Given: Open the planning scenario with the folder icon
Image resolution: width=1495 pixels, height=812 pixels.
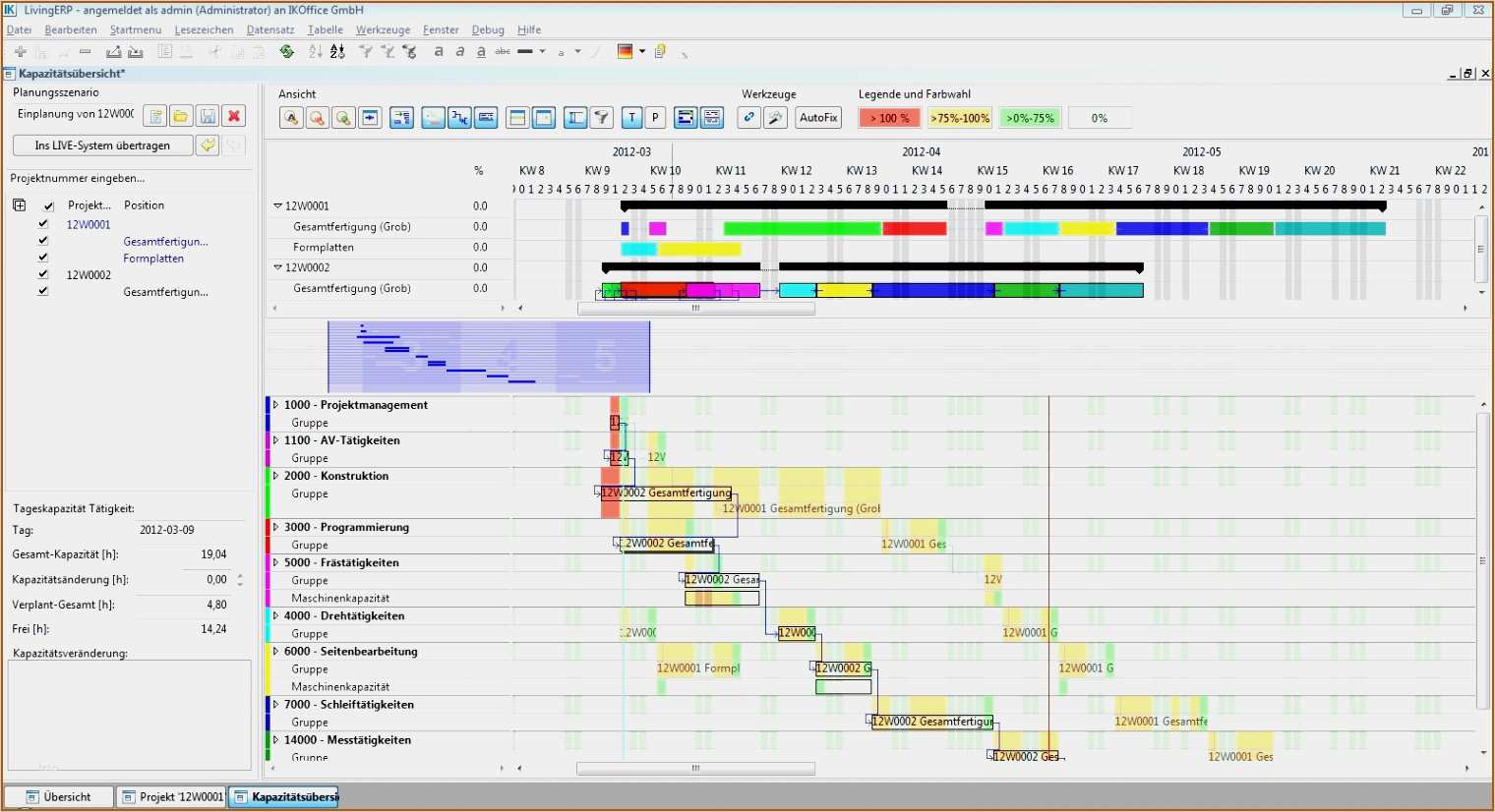Looking at the screenshot, I should click(x=181, y=115).
